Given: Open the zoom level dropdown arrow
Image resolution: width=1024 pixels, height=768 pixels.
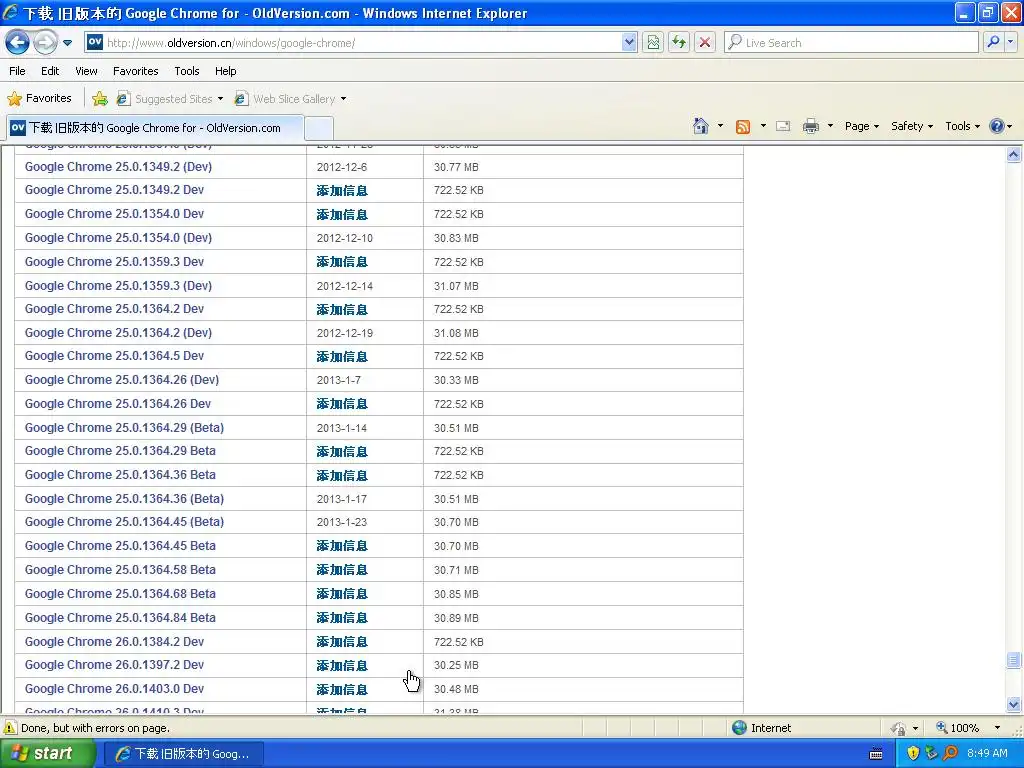Looking at the screenshot, I should click(x=997, y=728).
